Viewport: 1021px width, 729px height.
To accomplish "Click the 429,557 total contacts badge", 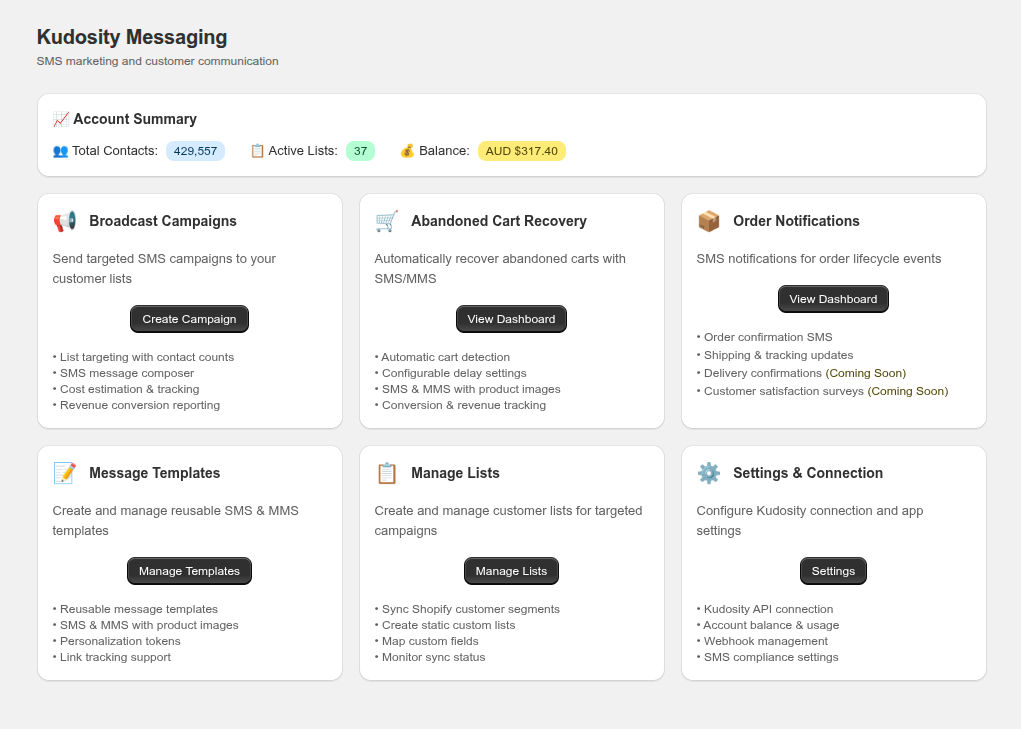I will [195, 151].
